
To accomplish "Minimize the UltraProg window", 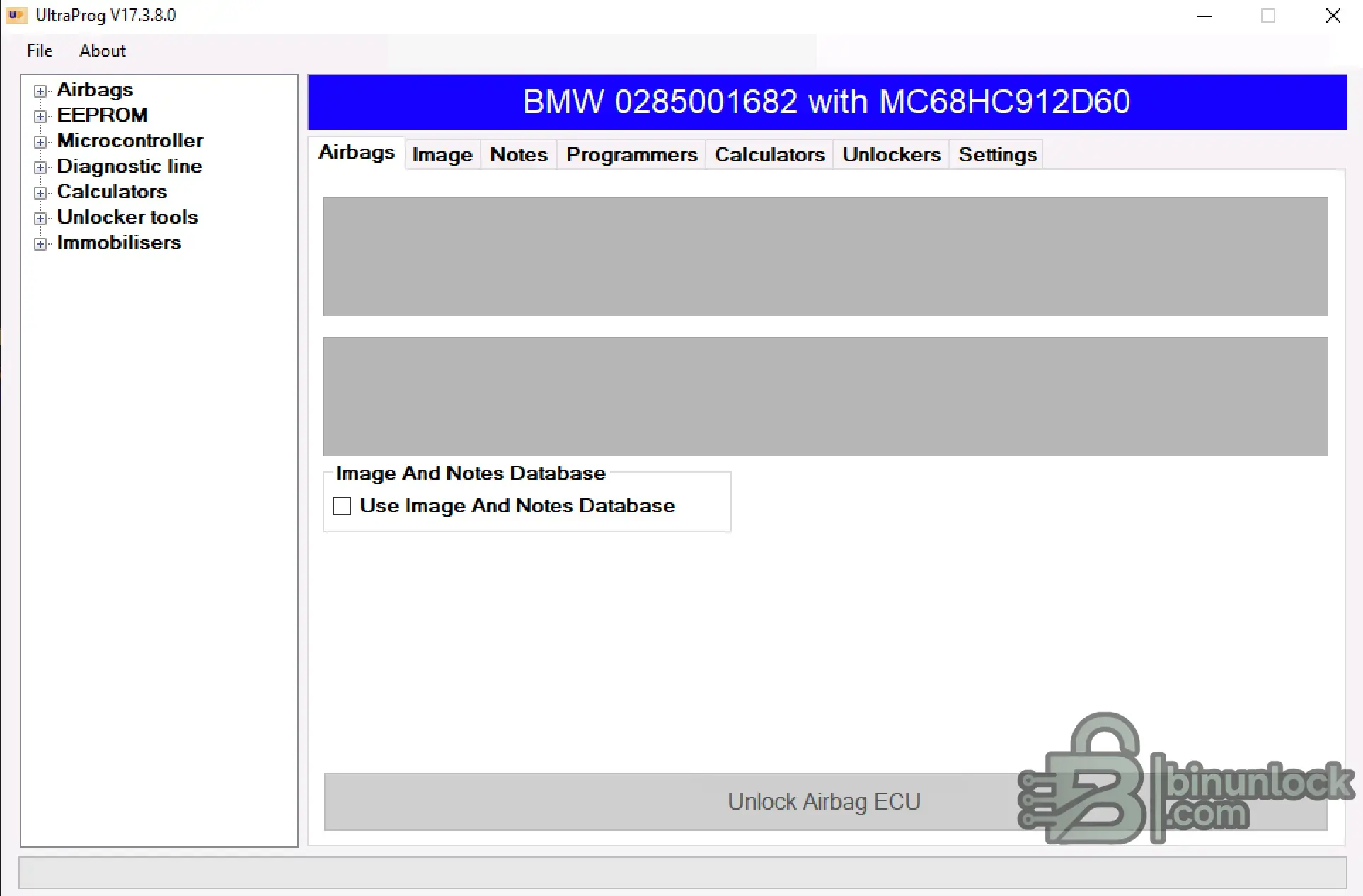I will pos(1204,16).
